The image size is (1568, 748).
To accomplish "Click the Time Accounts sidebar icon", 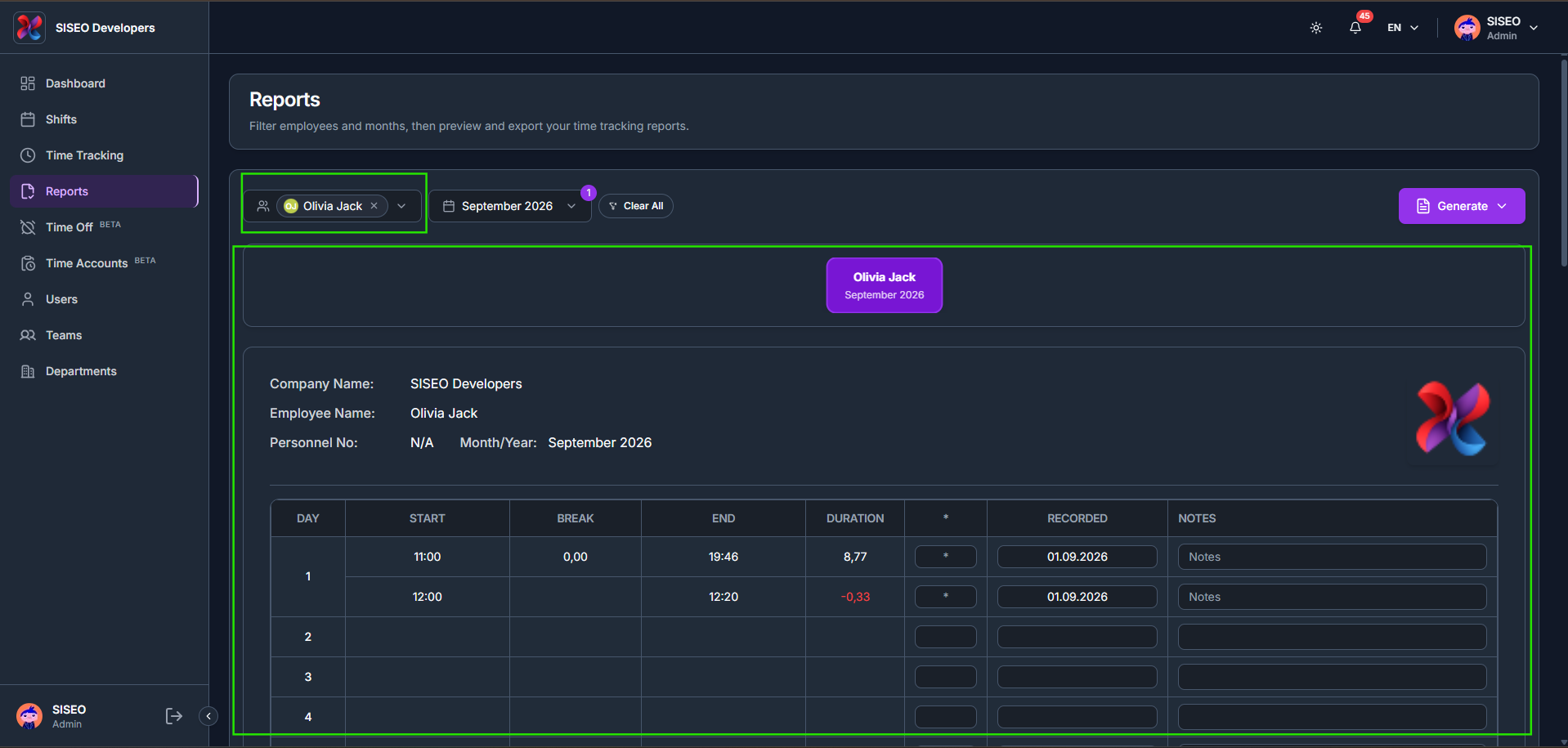I will click(x=28, y=263).
